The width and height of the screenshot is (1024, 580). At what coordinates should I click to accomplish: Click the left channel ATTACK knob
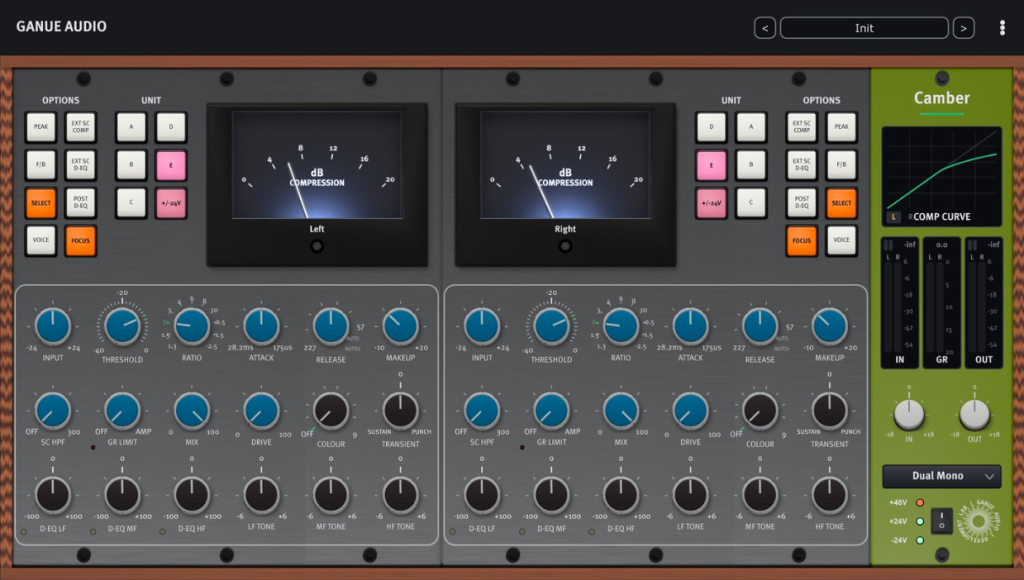(x=261, y=326)
